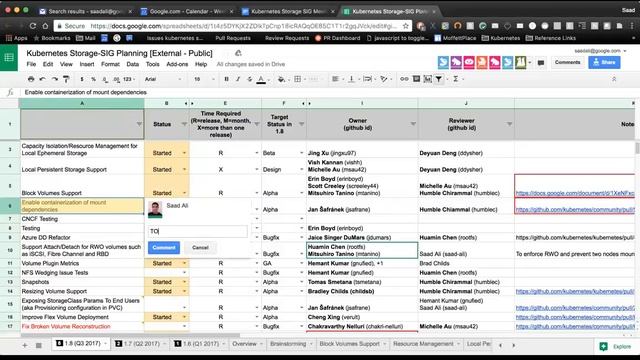The image size is (640, 360).
Task: Open the File menu
Action: [31, 64]
